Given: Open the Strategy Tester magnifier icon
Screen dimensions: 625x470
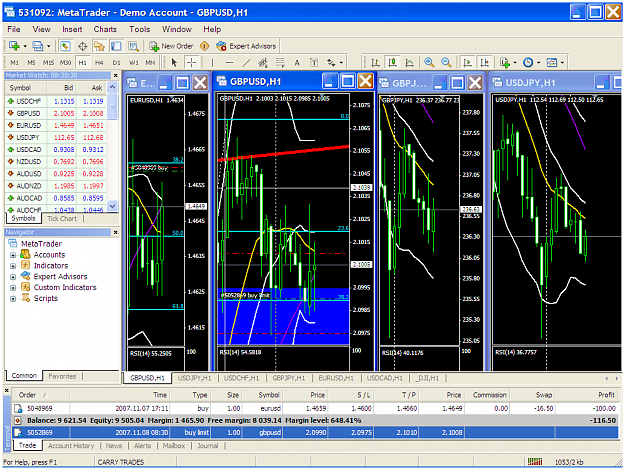Looking at the screenshot, I should tap(133, 46).
